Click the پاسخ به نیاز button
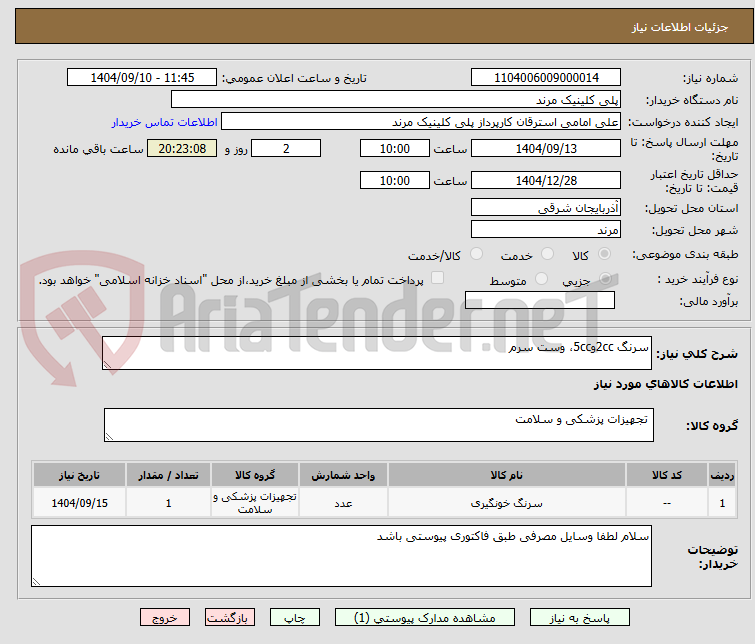Image resolution: width=755 pixels, height=644 pixels. (x=580, y=618)
